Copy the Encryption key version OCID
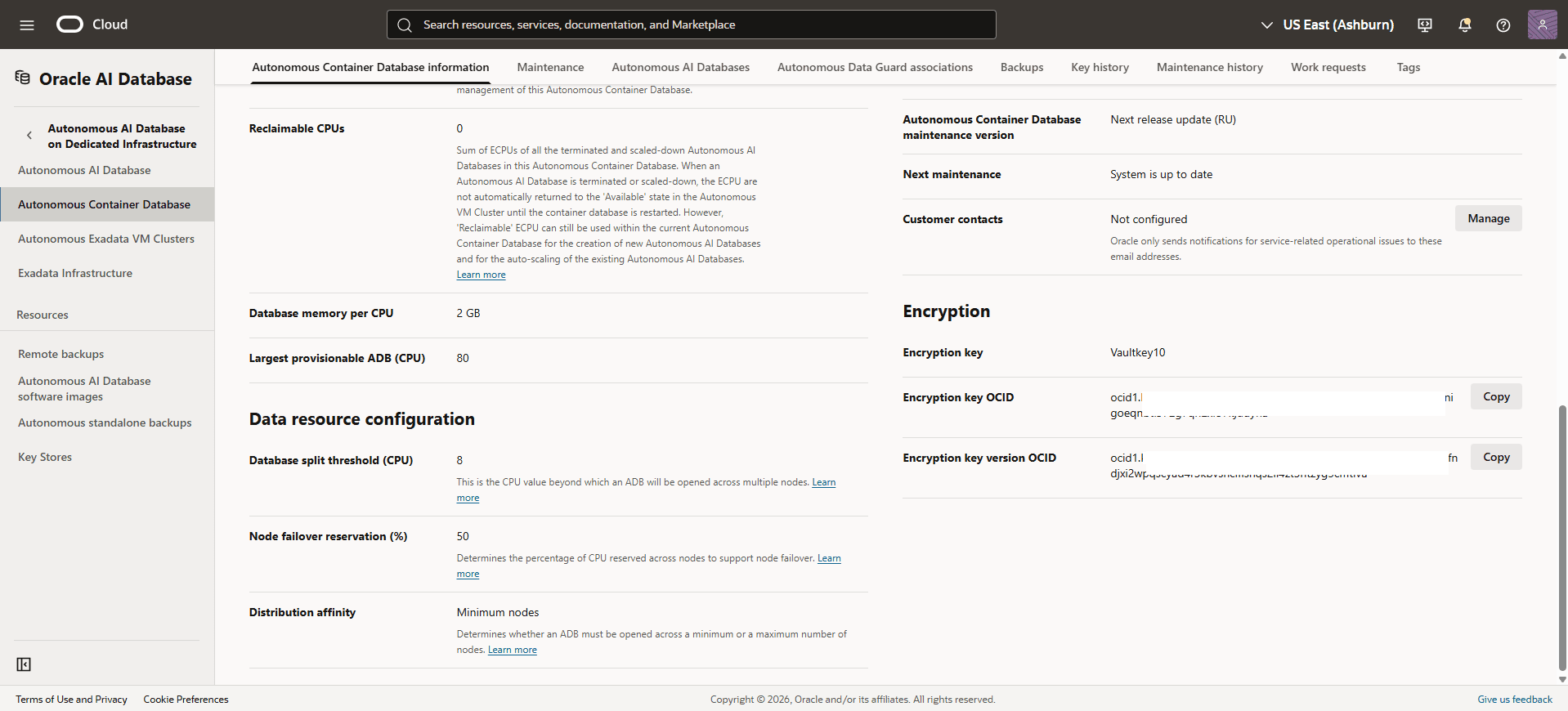Image resolution: width=1568 pixels, height=711 pixels. tap(1496, 457)
